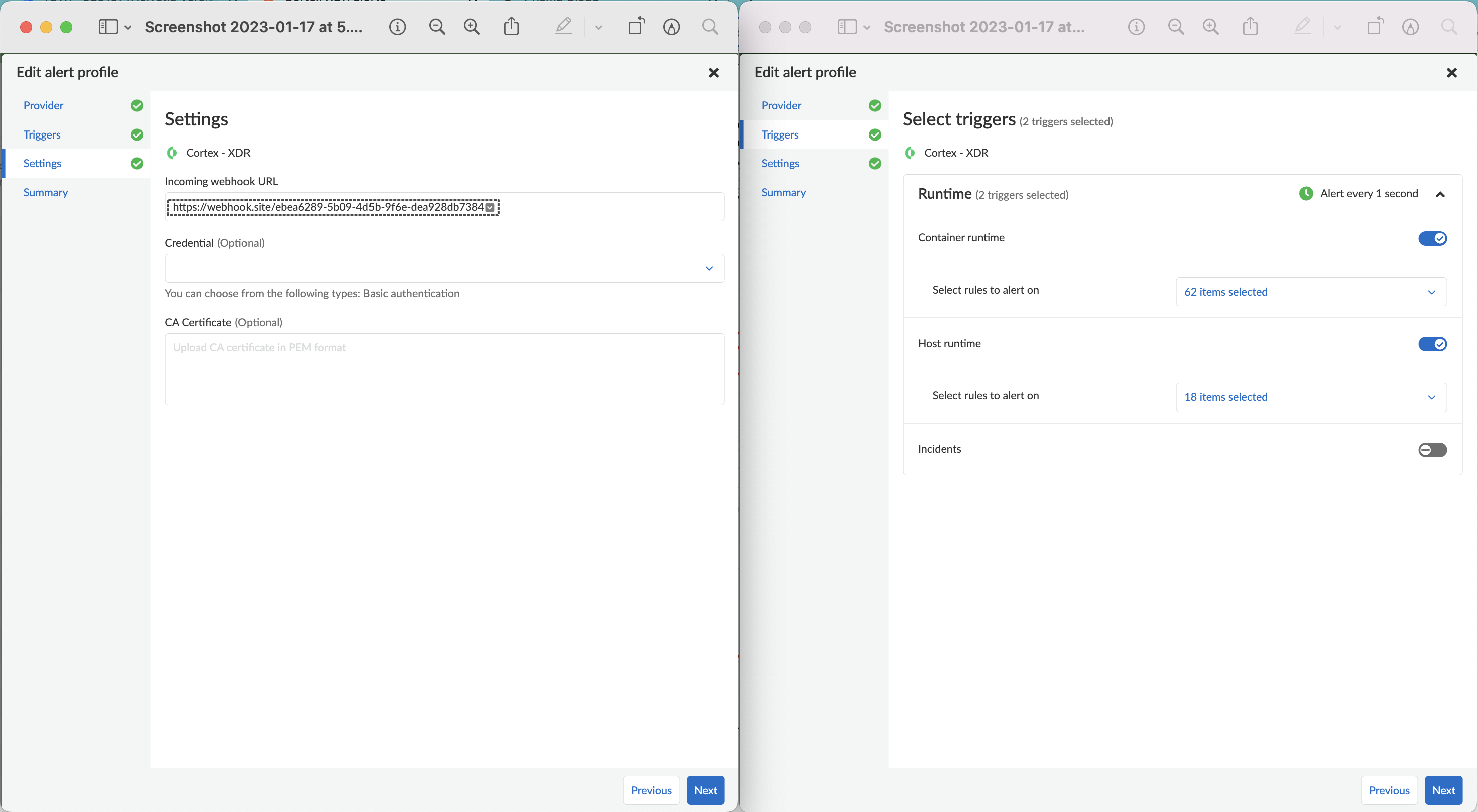Open the Credential dropdown
Image resolution: width=1478 pixels, height=812 pixels.
click(x=445, y=268)
